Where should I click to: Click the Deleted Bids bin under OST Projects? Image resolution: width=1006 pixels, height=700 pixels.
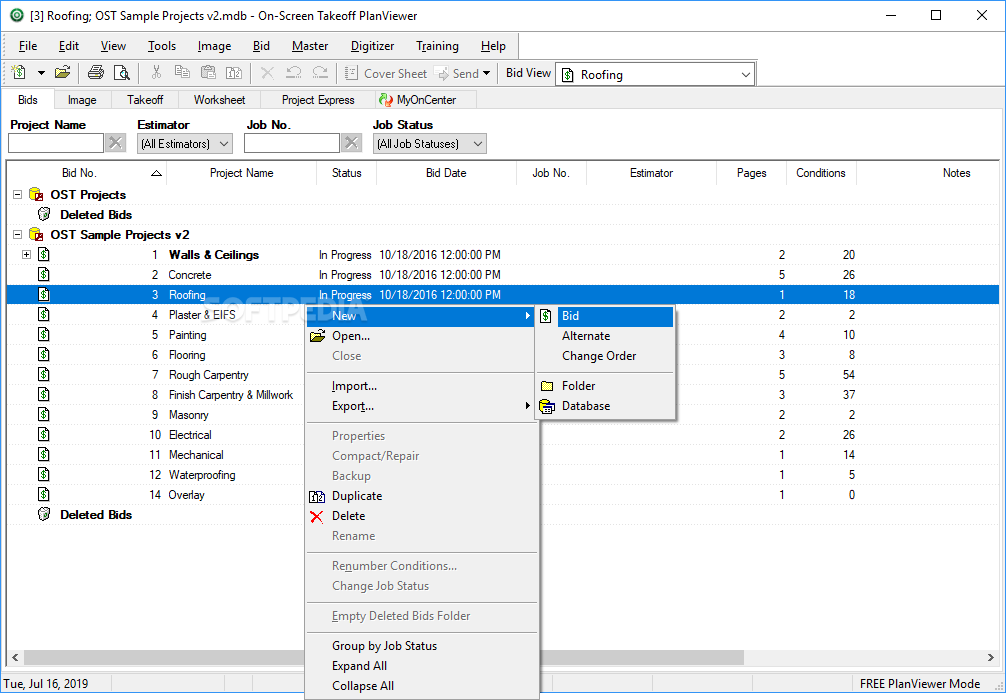pos(44,214)
